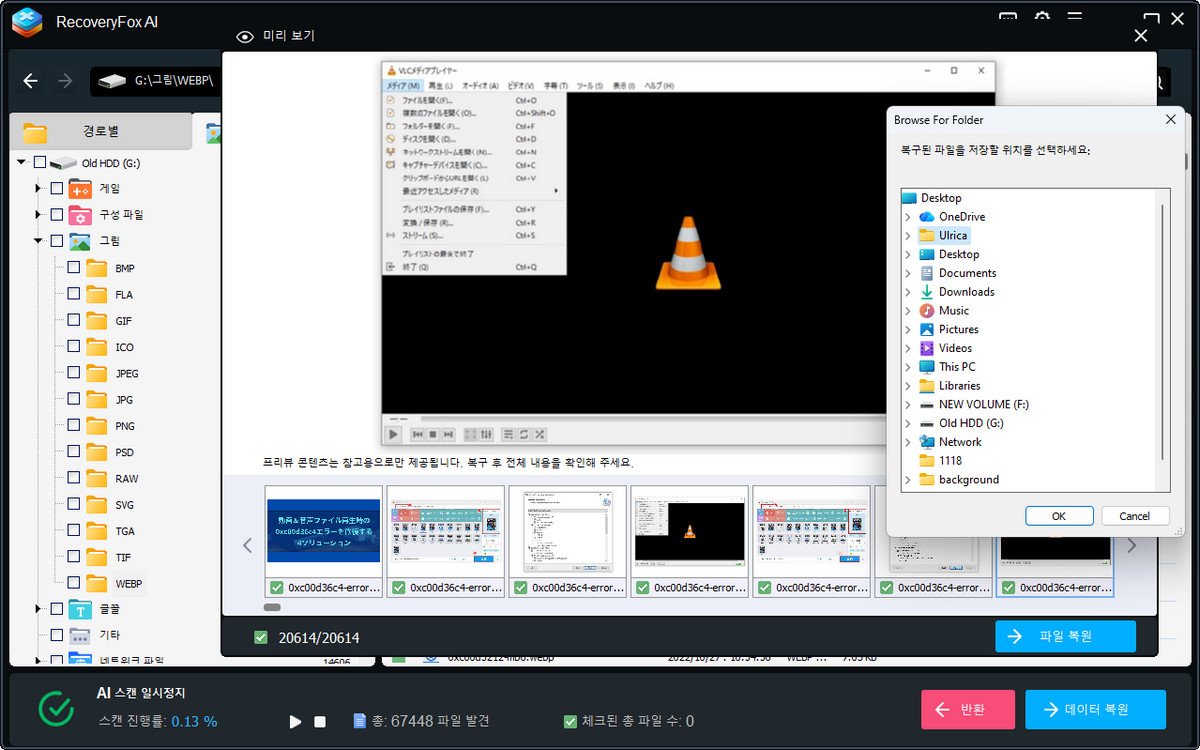Stop the scan with the stop icon
1200x750 pixels.
pos(320,721)
